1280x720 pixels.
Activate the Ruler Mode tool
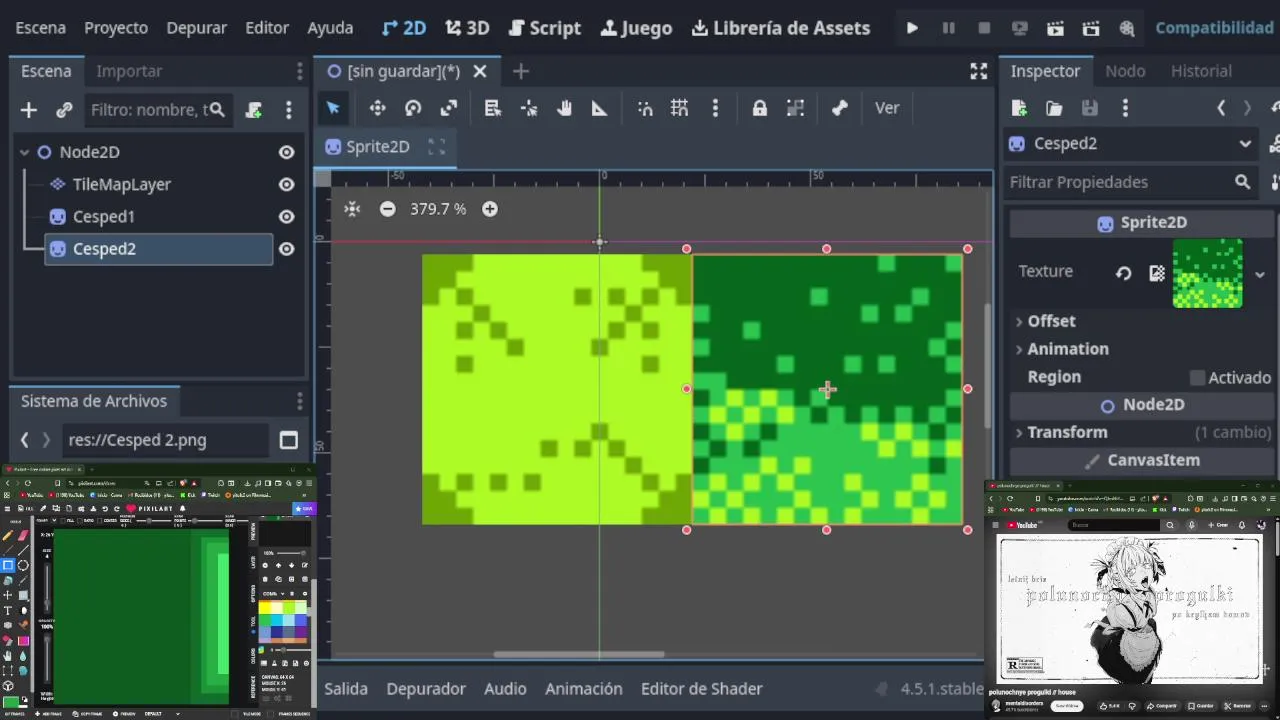click(600, 108)
